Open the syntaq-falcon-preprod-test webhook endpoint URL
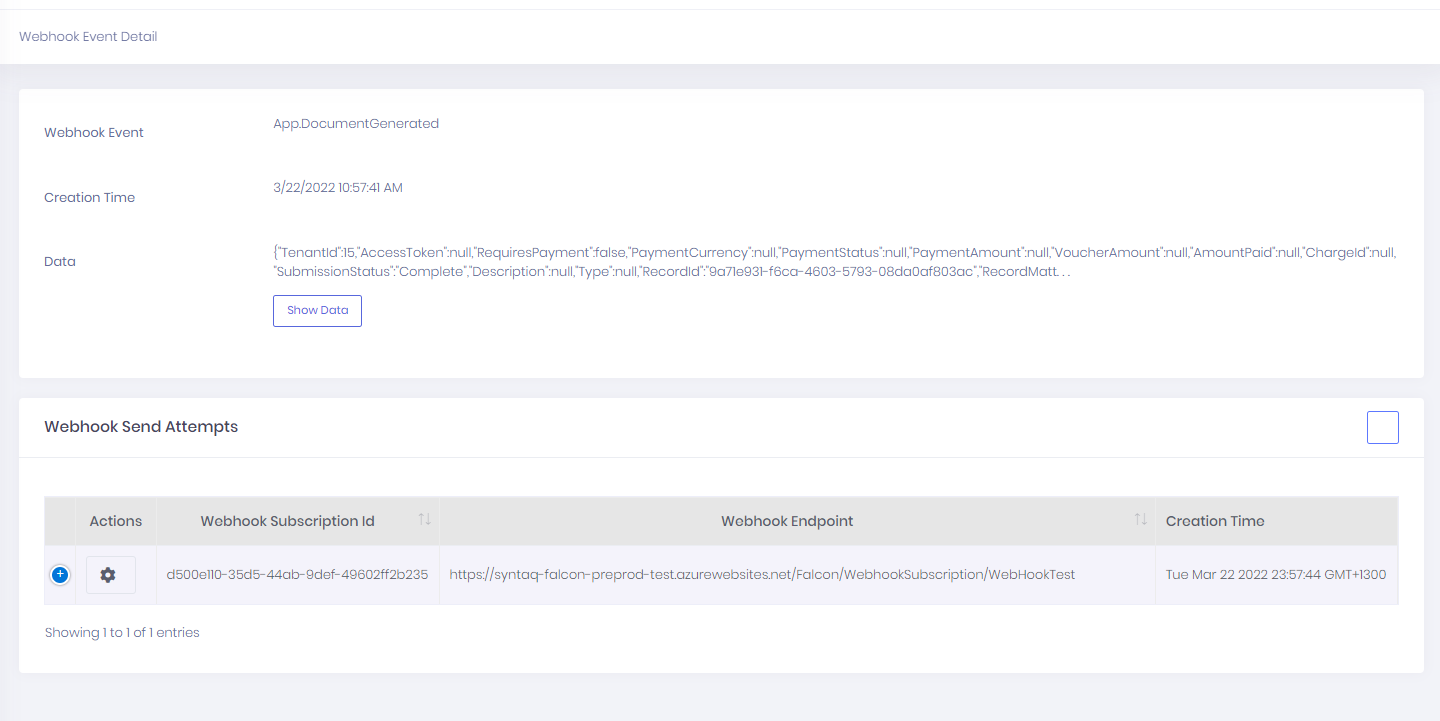The image size is (1440, 721). (762, 574)
